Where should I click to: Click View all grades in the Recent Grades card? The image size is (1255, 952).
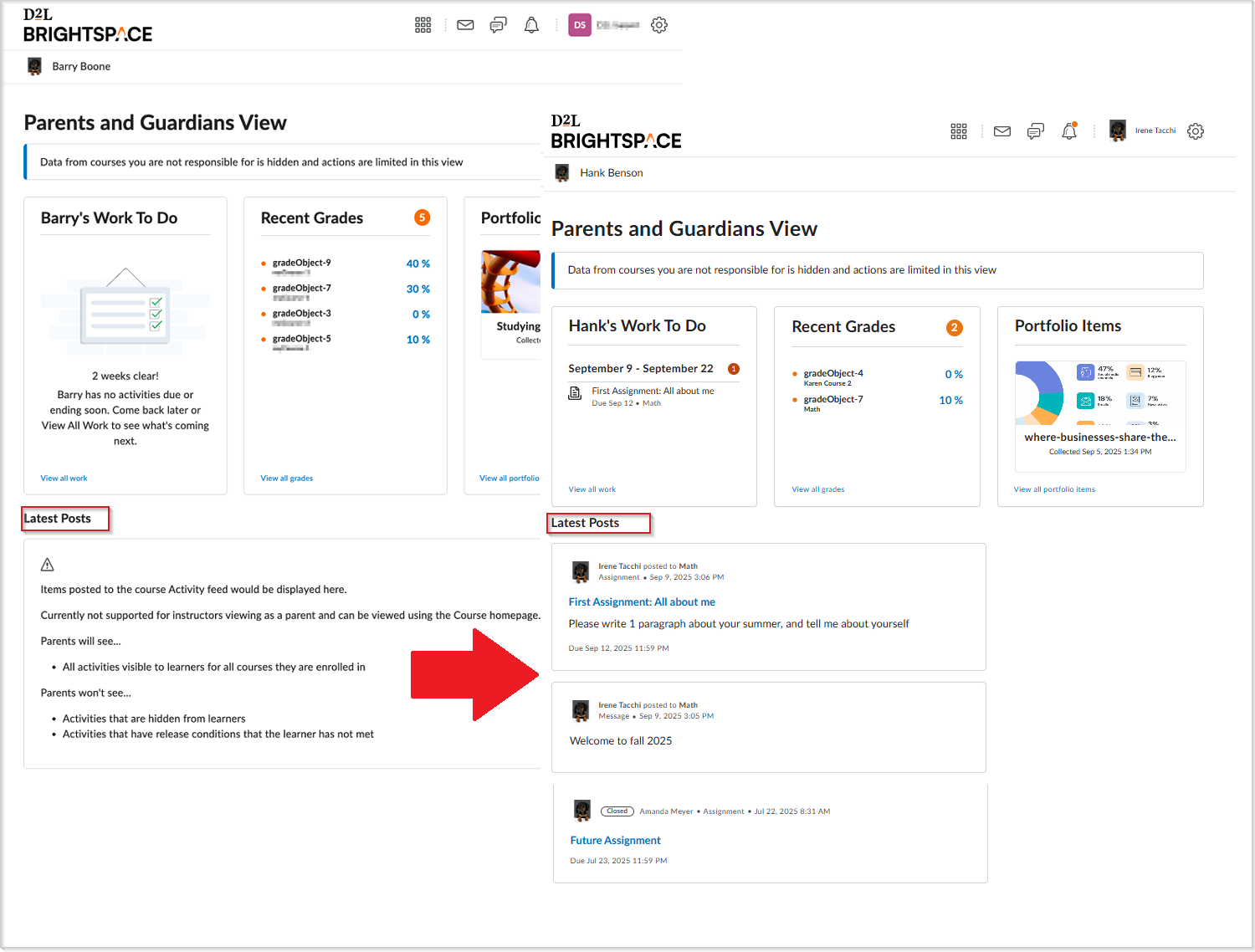point(817,489)
